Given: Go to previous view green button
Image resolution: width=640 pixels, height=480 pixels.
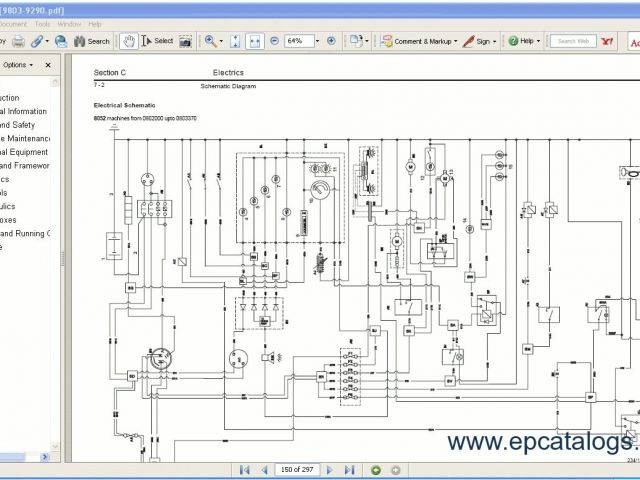Looking at the screenshot, I should [x=376, y=469].
